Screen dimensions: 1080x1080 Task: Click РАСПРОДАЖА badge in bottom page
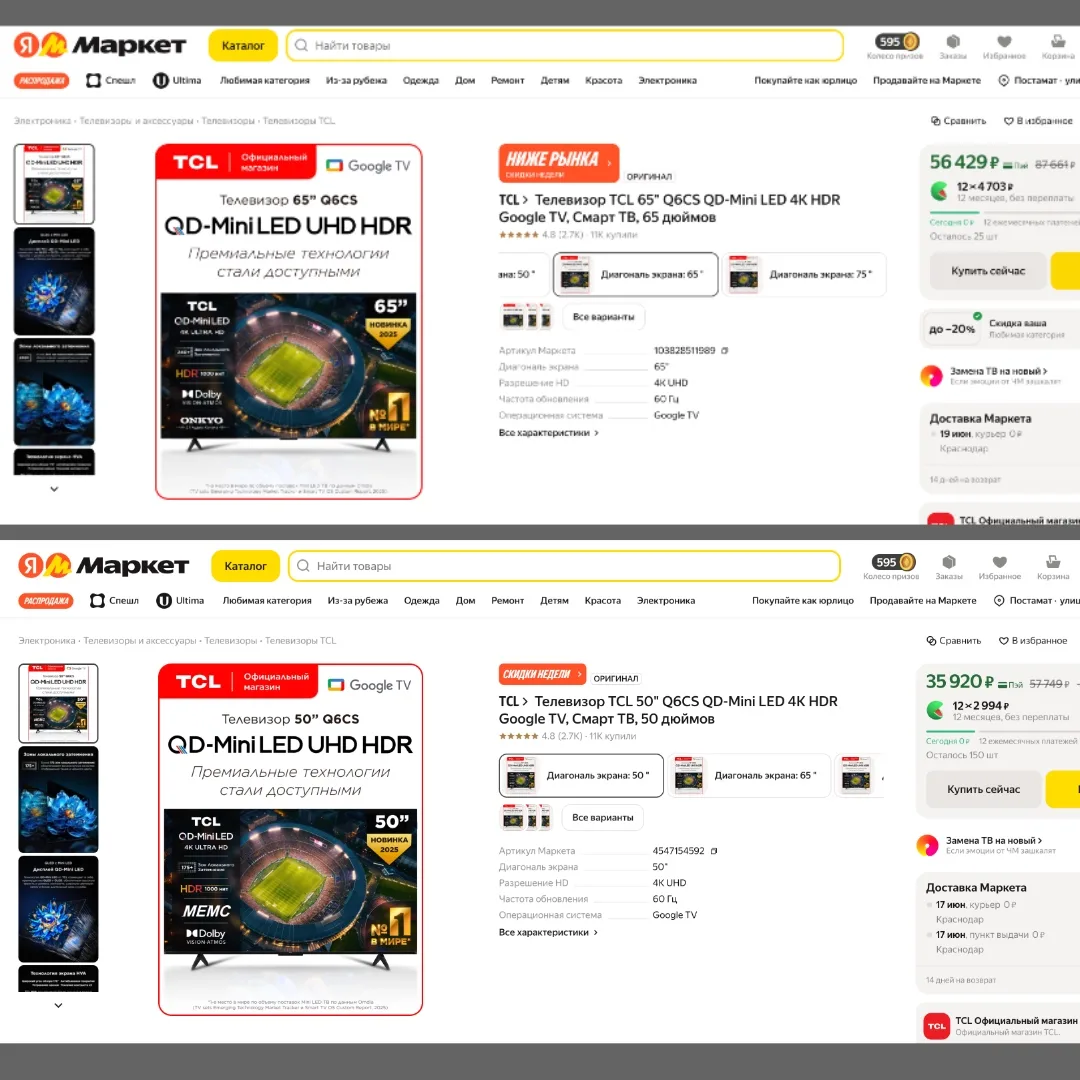[x=45, y=601]
